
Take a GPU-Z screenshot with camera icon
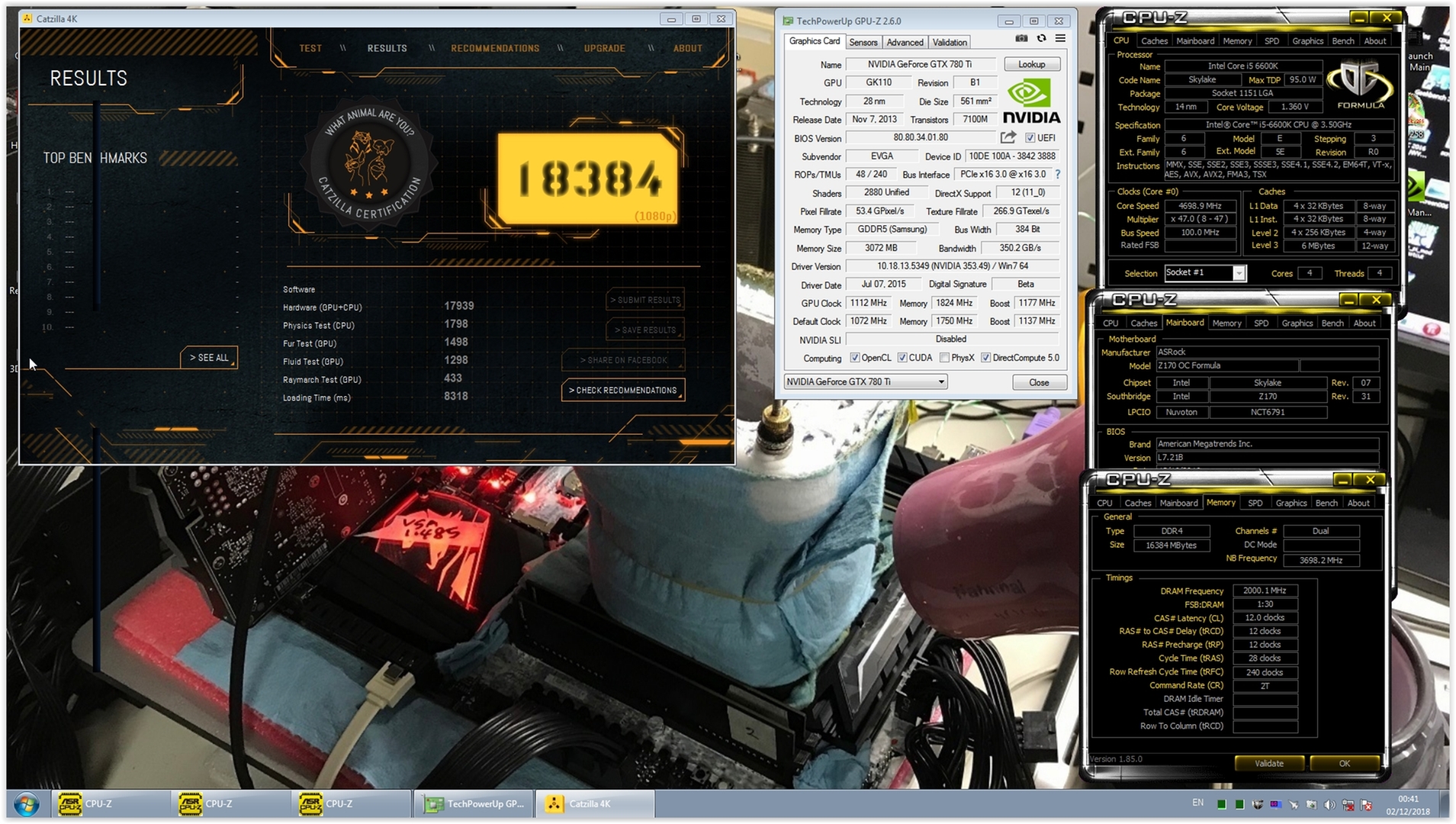(x=1021, y=39)
